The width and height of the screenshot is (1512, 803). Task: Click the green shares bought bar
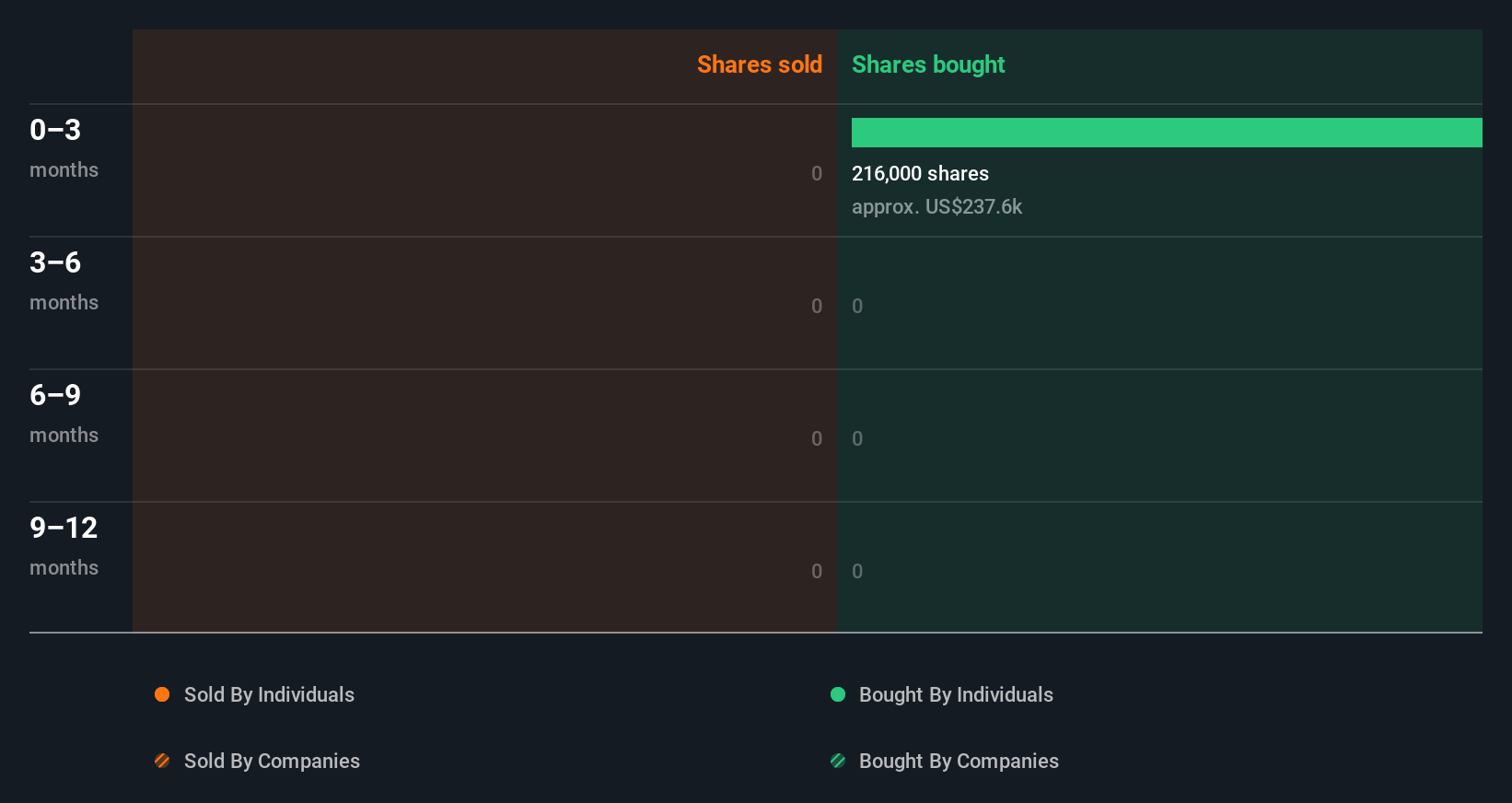tap(1166, 133)
